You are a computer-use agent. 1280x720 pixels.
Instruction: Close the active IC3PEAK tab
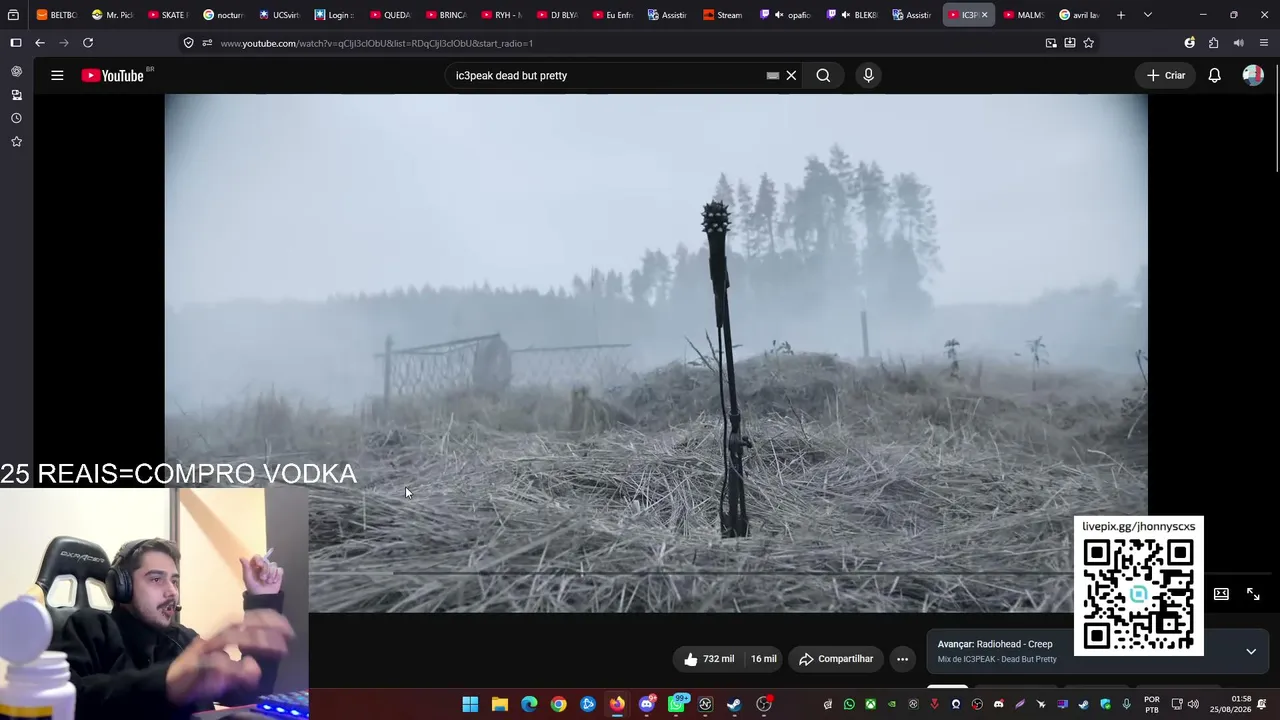[984, 15]
